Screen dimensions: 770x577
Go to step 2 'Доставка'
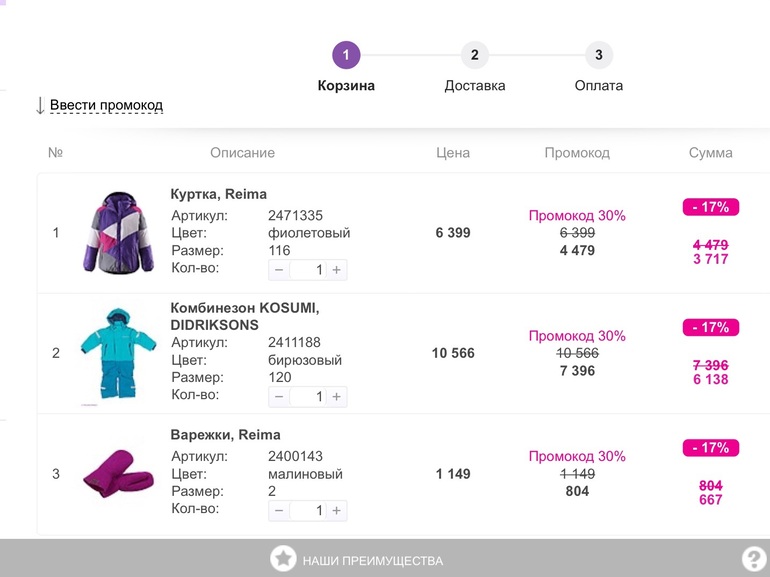(474, 55)
